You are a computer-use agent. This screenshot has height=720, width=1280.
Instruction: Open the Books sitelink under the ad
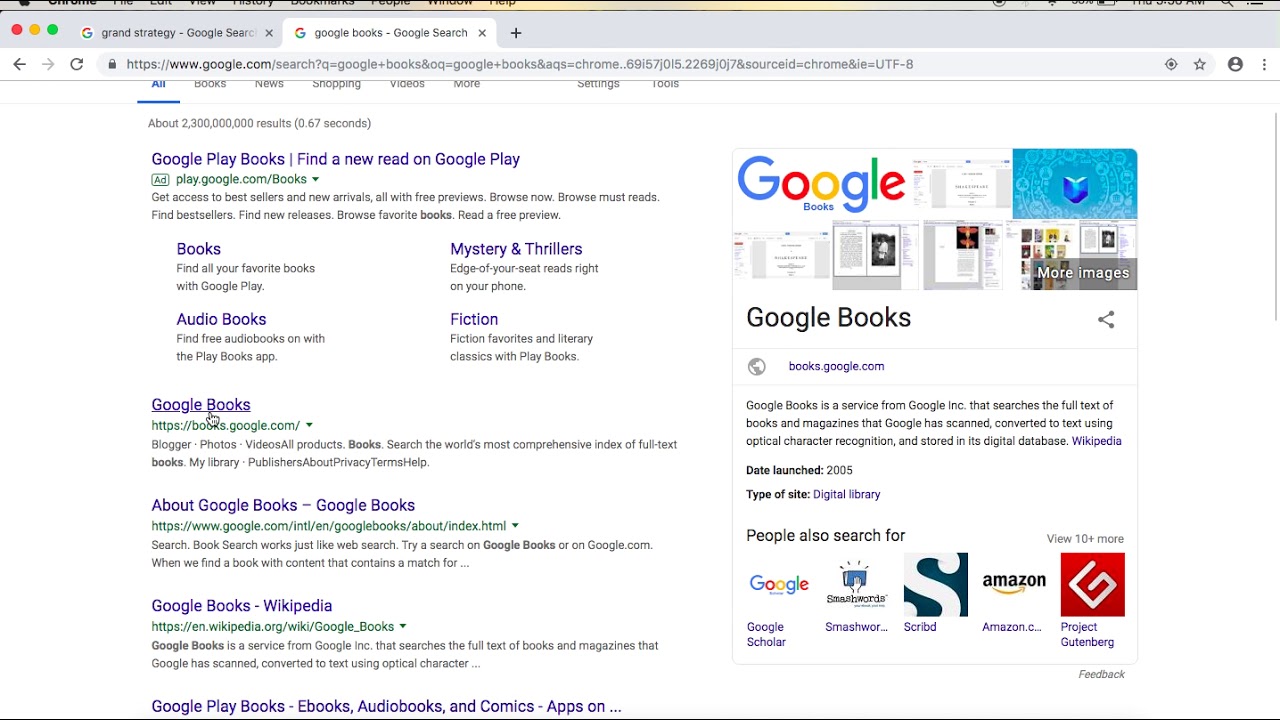click(199, 249)
